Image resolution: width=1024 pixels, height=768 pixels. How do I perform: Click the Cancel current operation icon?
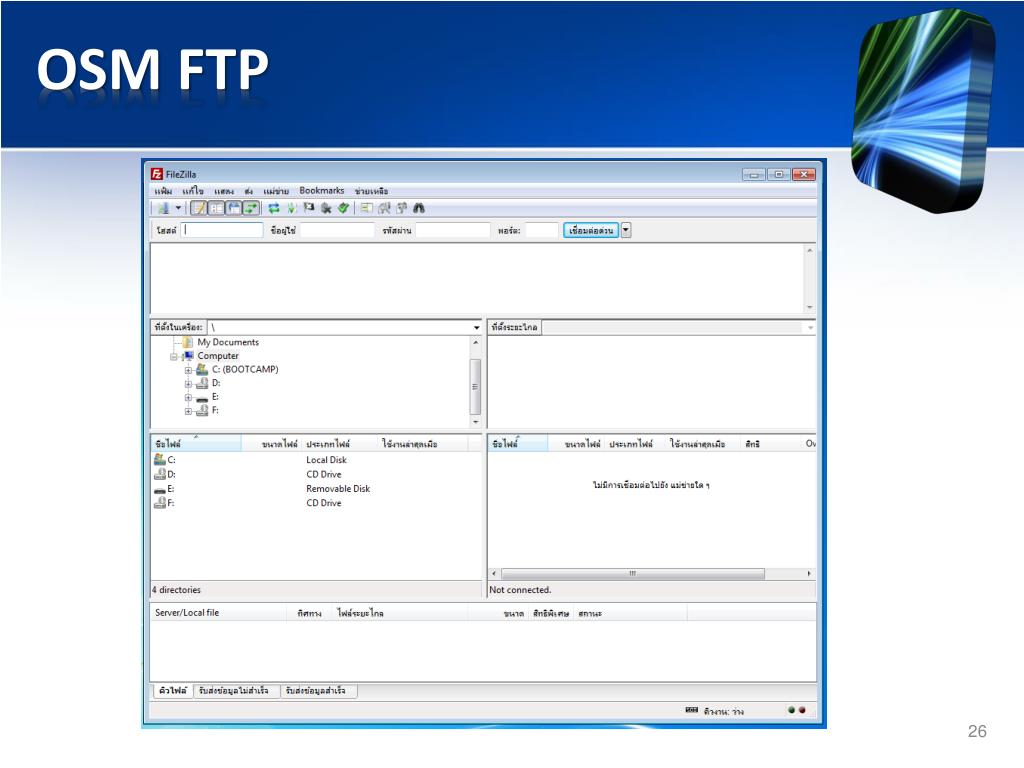click(x=309, y=208)
